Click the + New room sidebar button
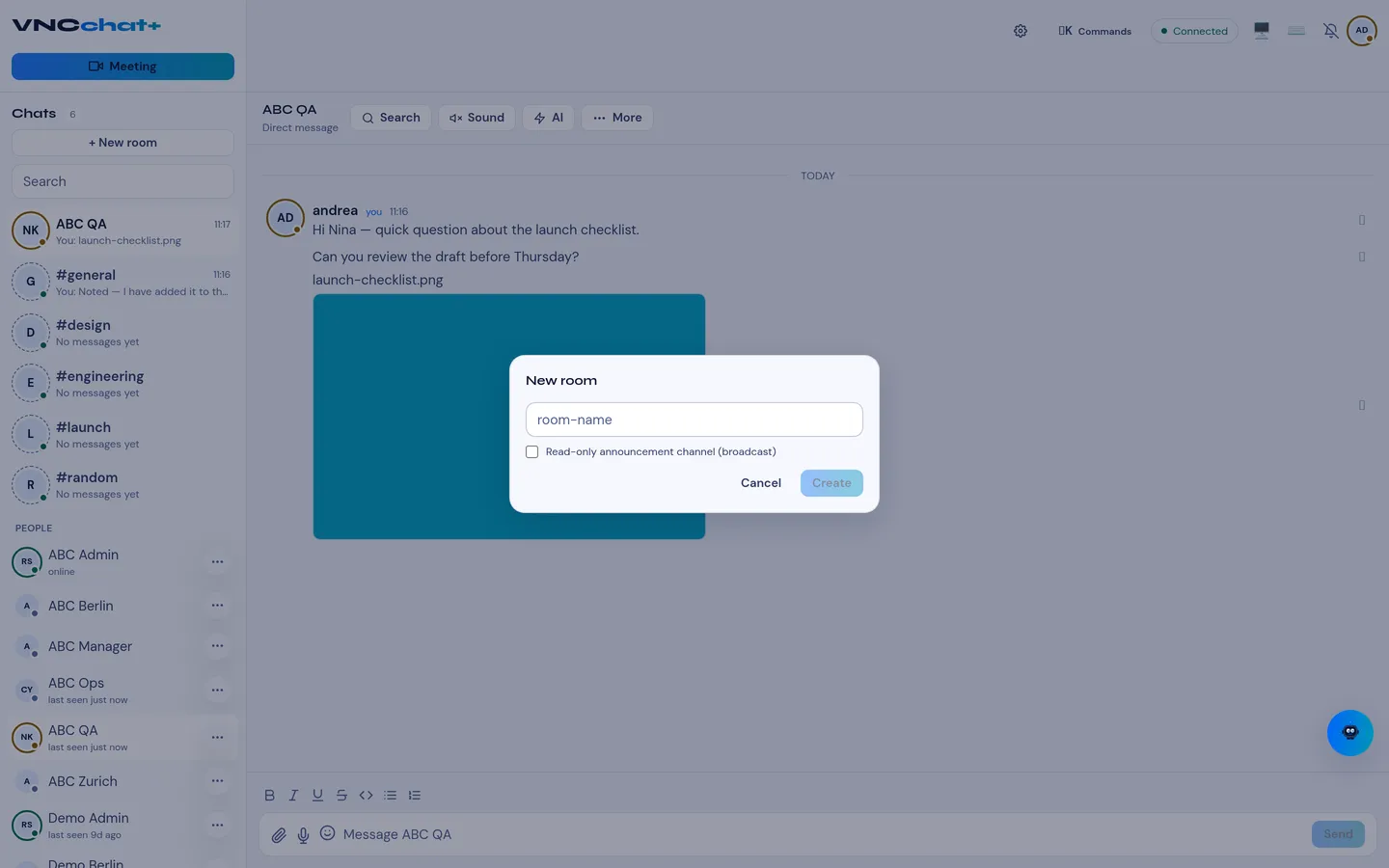 coord(123,143)
